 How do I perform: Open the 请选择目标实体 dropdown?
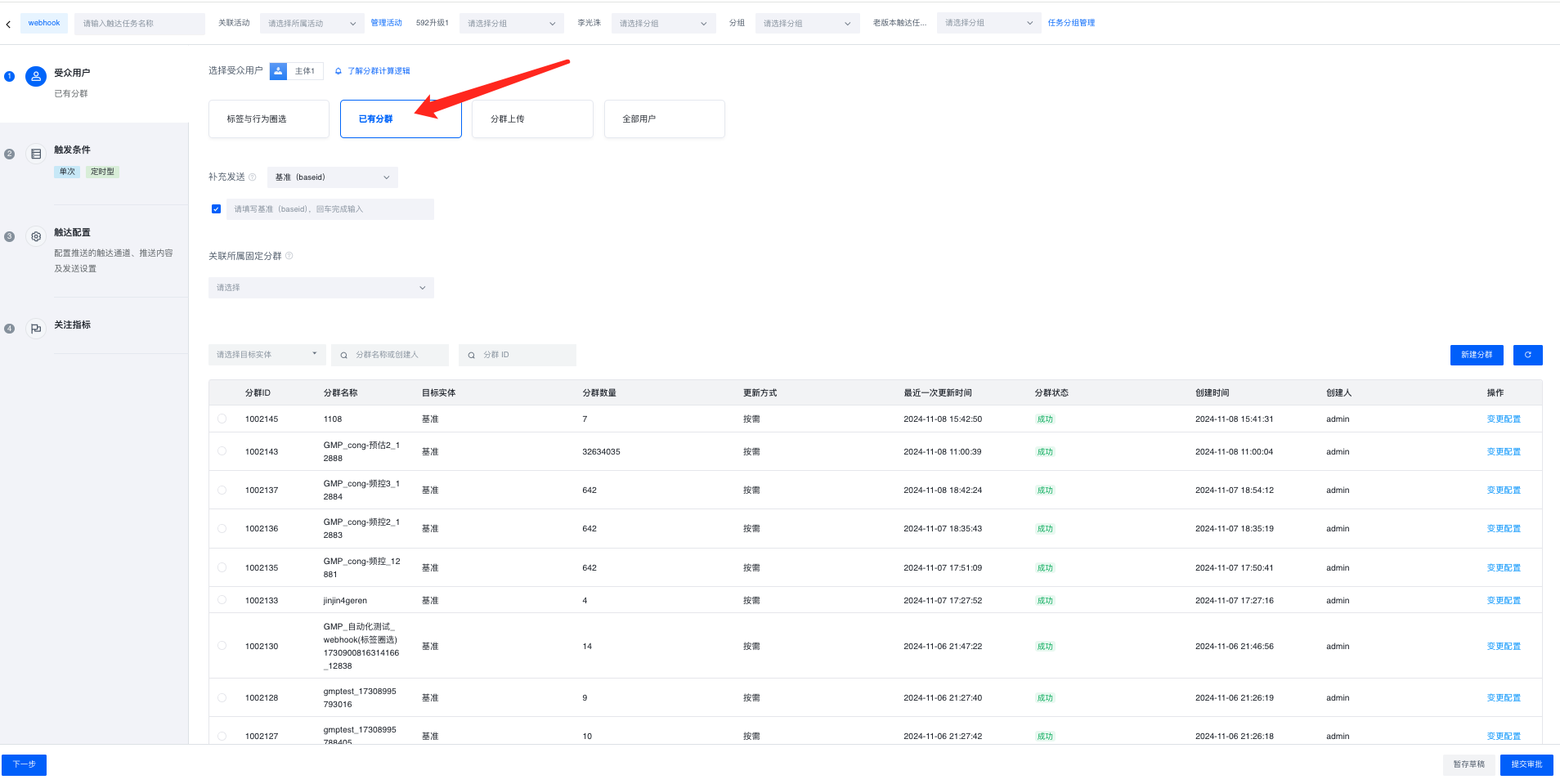pyautogui.click(x=267, y=355)
